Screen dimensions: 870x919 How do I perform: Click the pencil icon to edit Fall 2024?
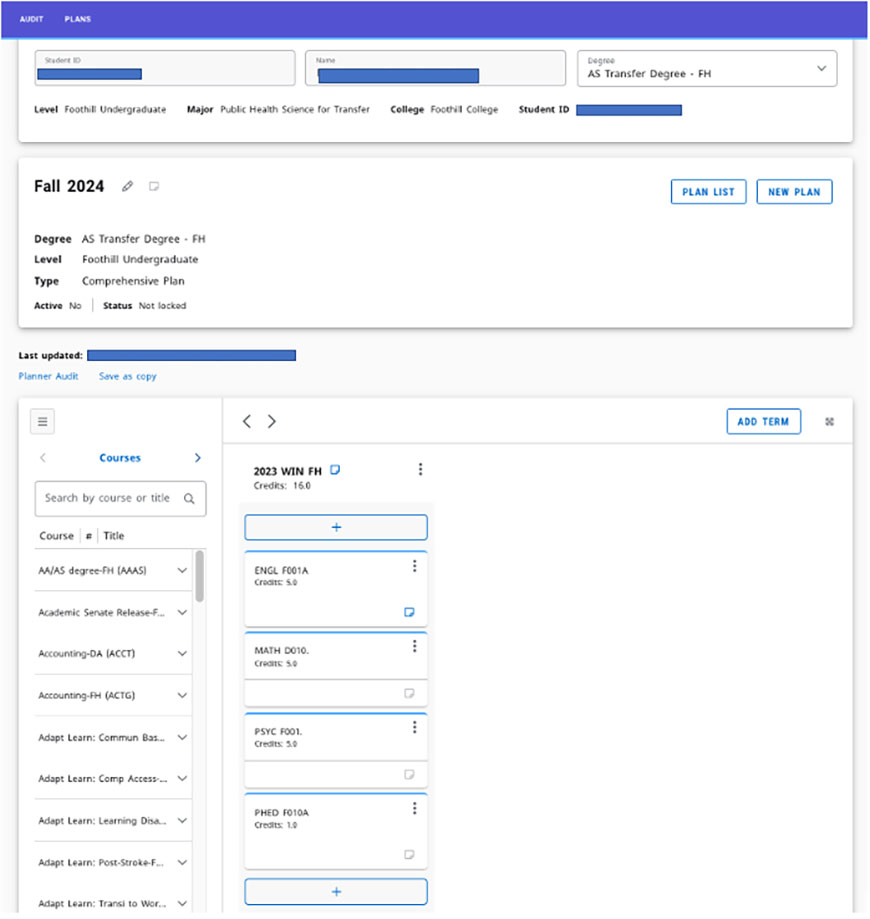coord(127,185)
